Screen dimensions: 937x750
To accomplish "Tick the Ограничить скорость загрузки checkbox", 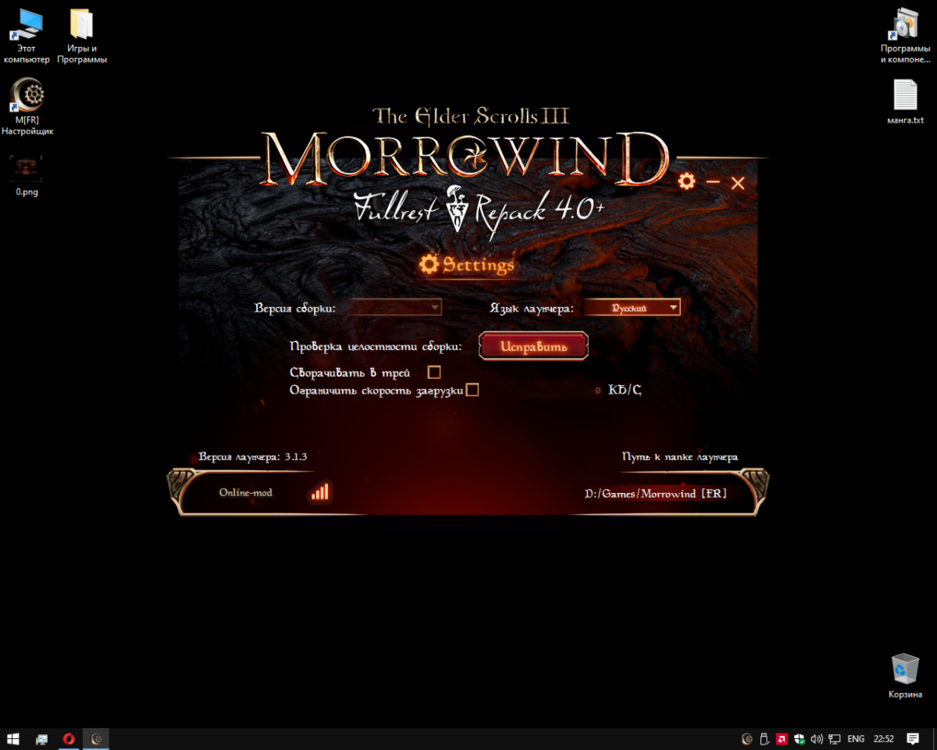I will pyautogui.click(x=473, y=390).
